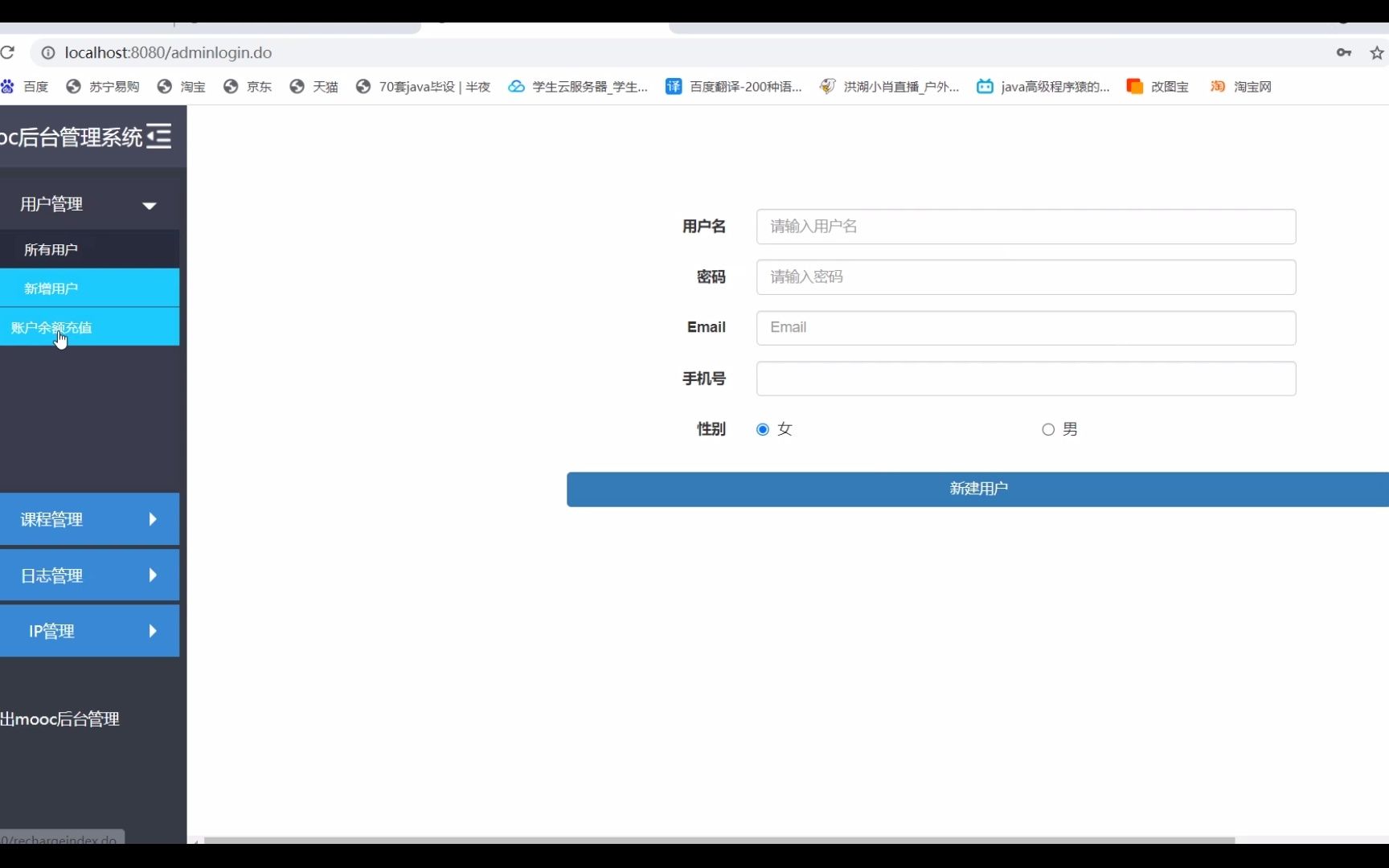This screenshot has height=868, width=1389.
Task: Click the browser reload icon
Action: [x=7, y=52]
